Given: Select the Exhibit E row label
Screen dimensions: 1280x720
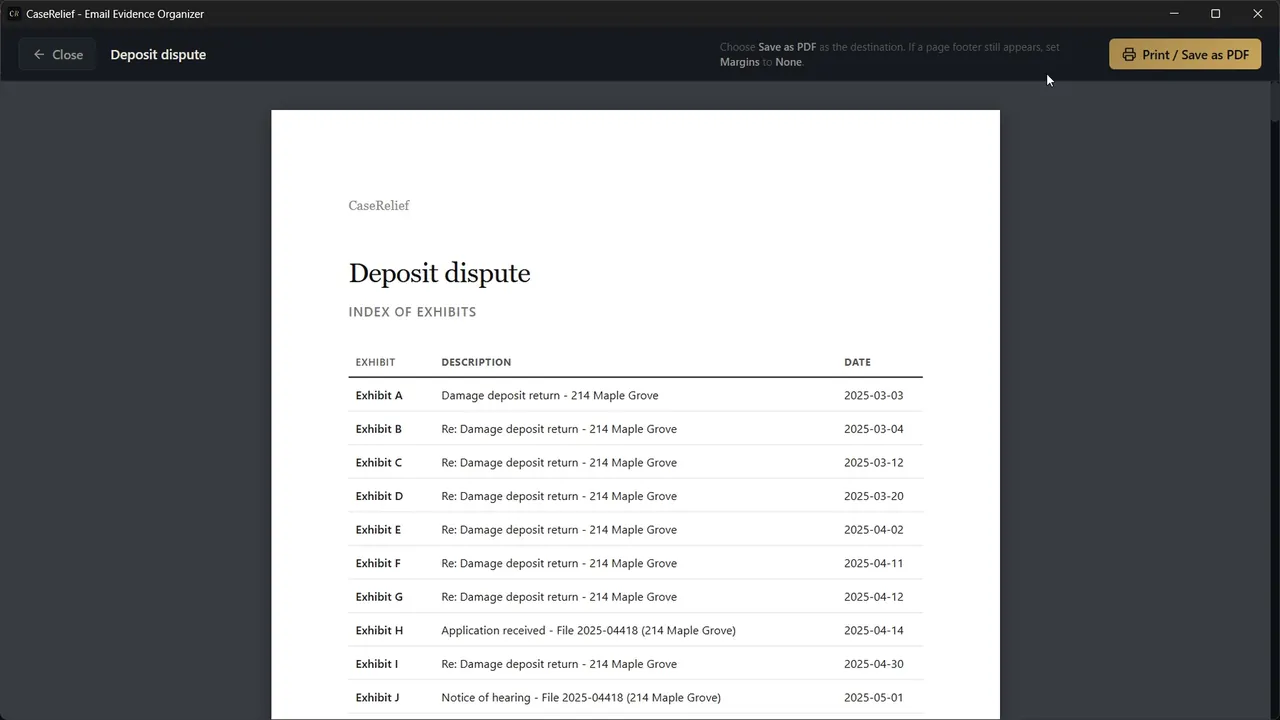Looking at the screenshot, I should tap(378, 530).
